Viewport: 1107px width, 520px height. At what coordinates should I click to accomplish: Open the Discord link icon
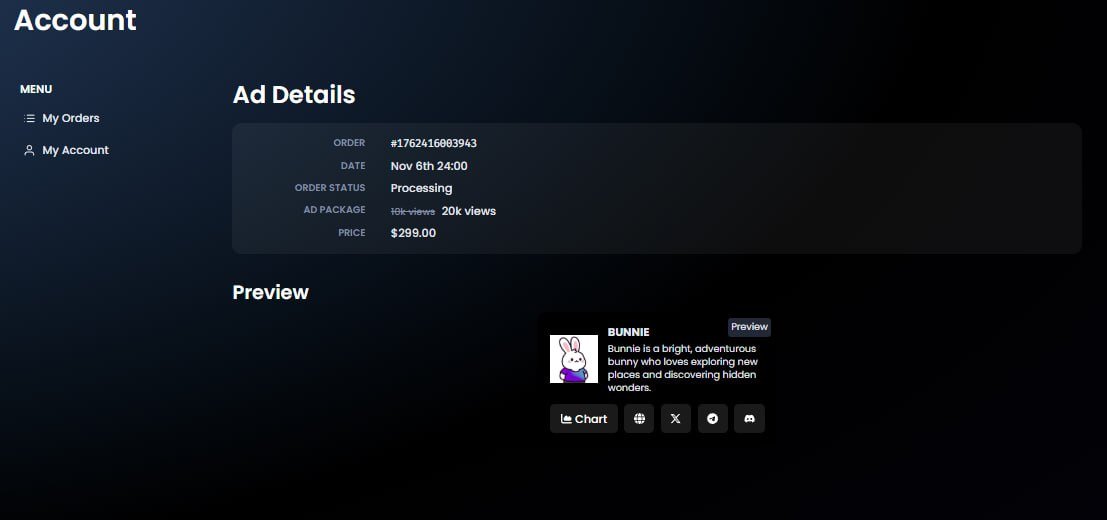(x=749, y=419)
